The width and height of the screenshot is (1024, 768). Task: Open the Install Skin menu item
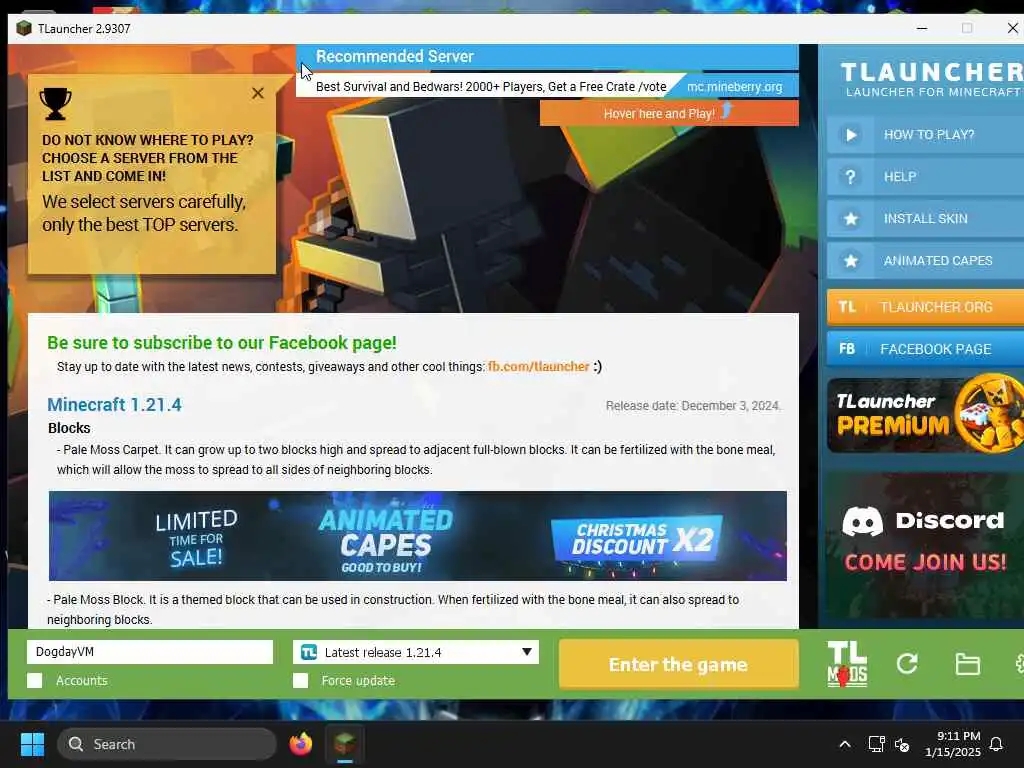[x=925, y=219]
